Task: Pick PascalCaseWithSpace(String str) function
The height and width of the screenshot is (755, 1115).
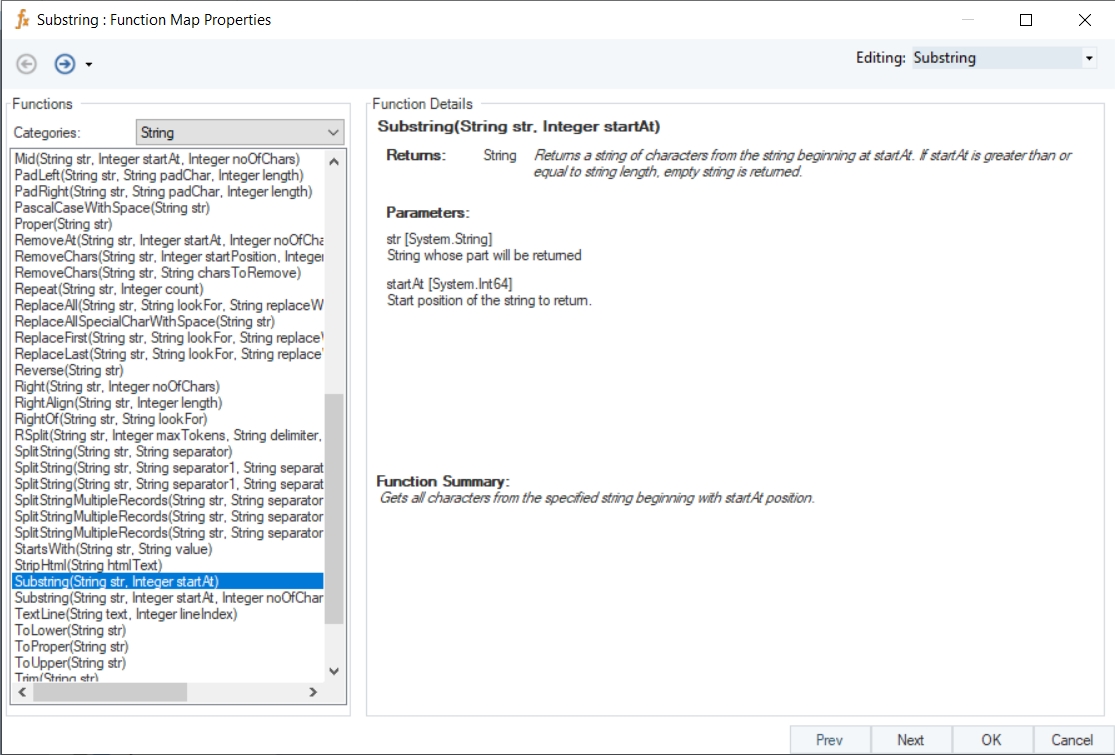Action: pos(112,208)
